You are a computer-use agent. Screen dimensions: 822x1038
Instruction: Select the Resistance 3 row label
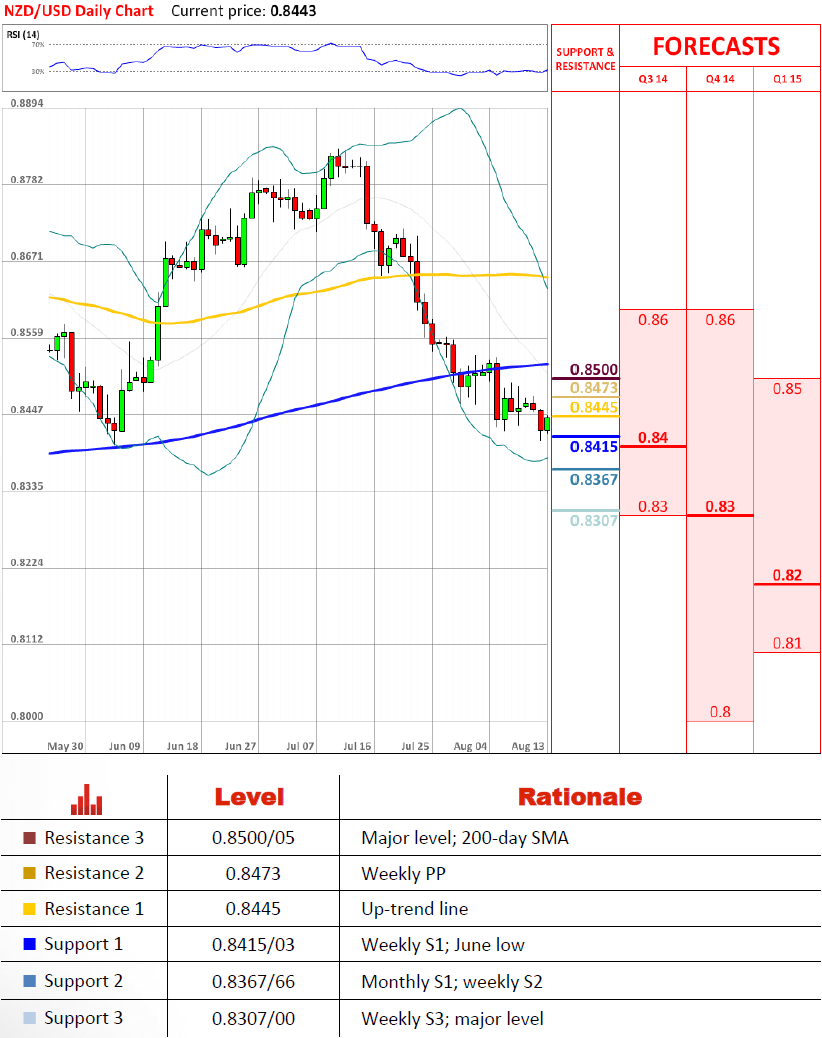[94, 838]
